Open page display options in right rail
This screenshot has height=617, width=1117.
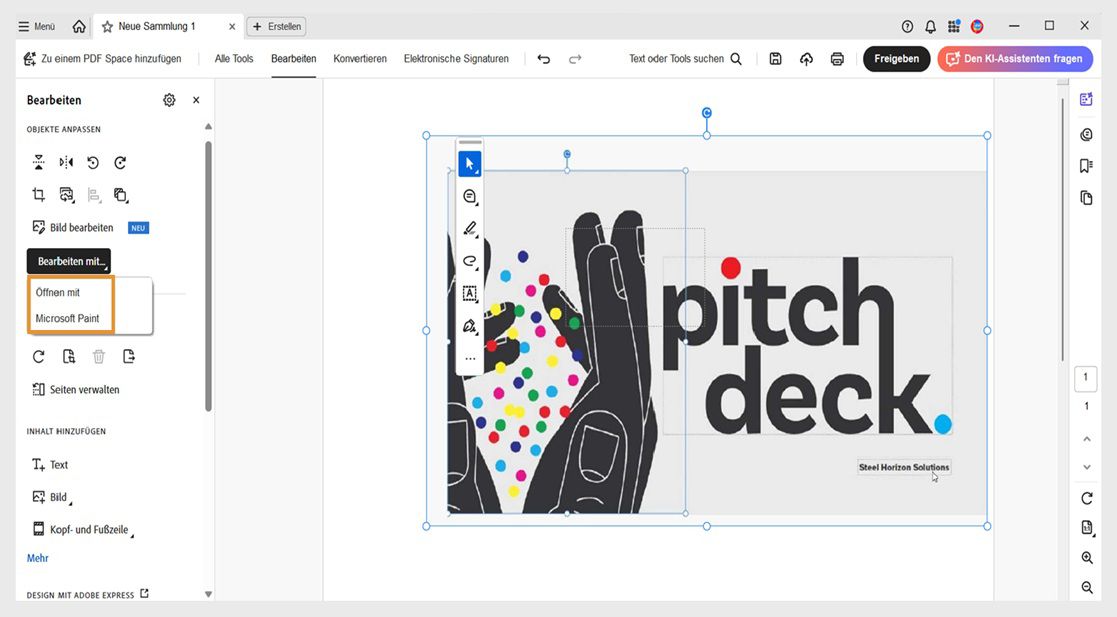[1087, 528]
